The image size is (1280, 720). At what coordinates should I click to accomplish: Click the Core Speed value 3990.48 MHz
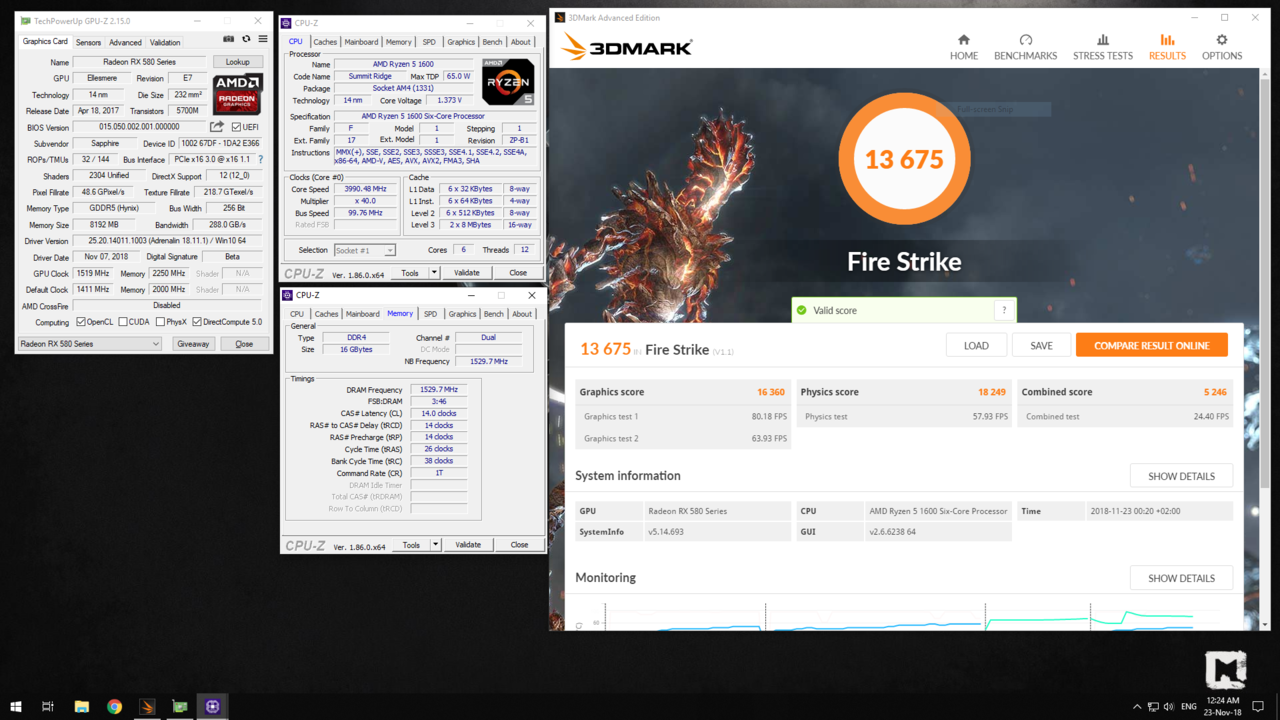(x=364, y=189)
